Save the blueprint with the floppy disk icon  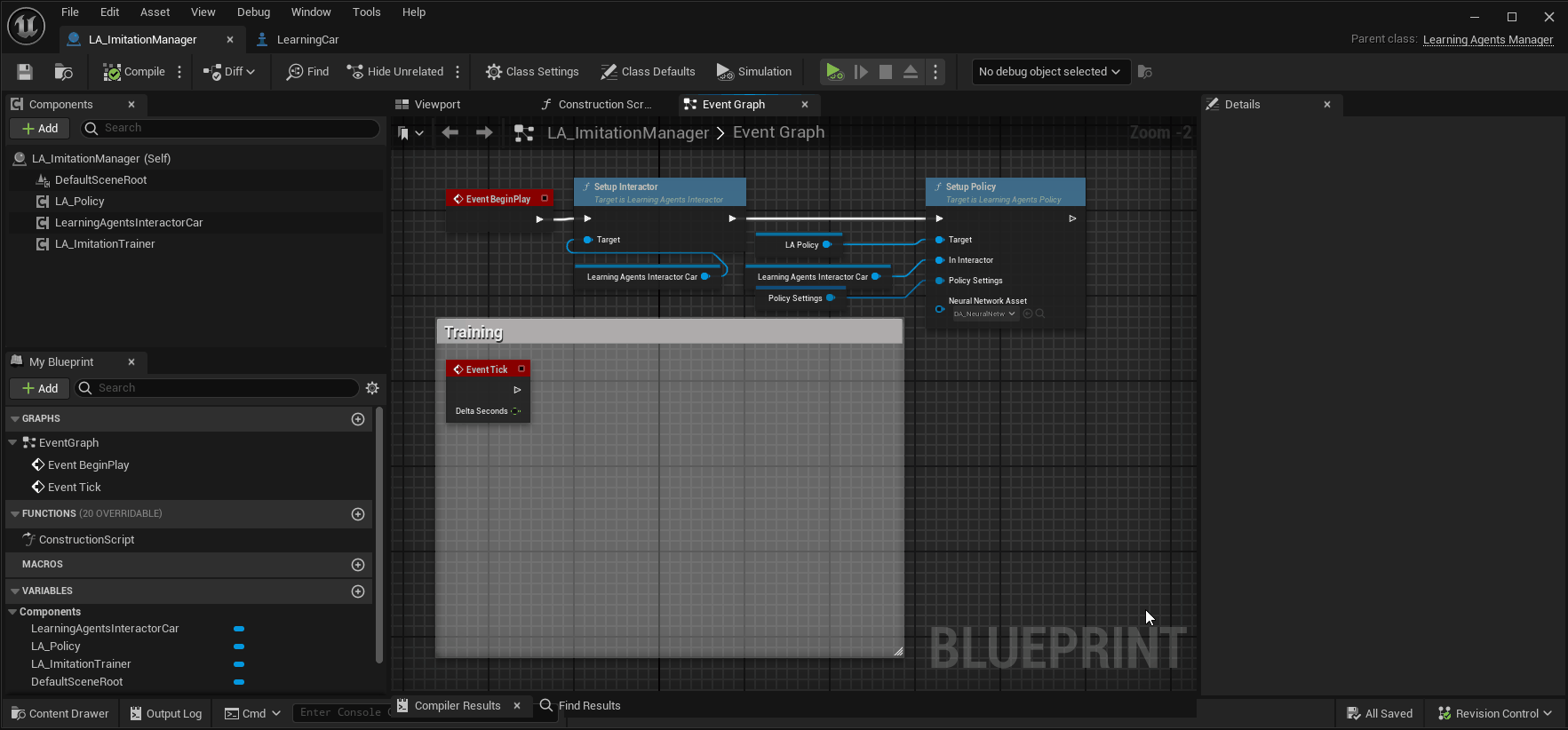pos(25,72)
